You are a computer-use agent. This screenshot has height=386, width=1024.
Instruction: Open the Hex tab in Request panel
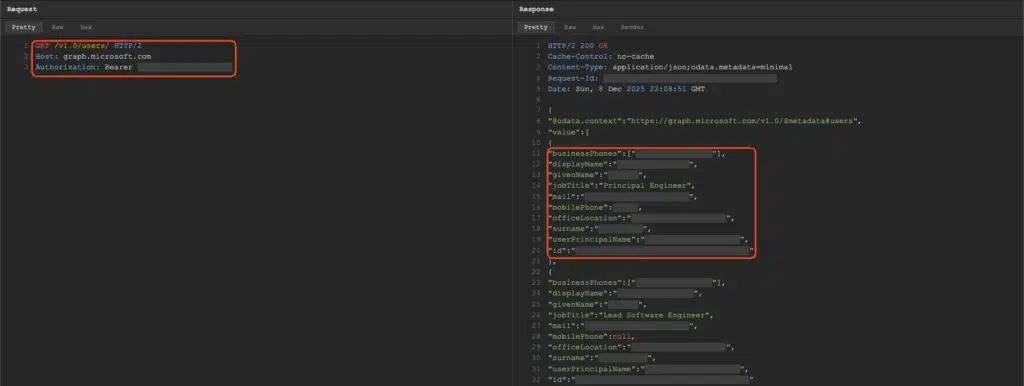[x=86, y=27]
